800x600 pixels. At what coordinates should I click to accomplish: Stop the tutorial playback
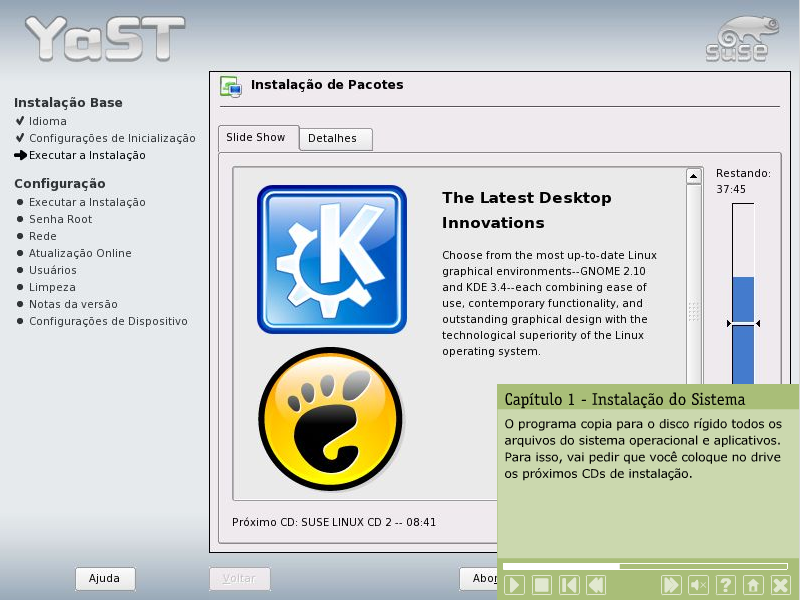click(541, 585)
